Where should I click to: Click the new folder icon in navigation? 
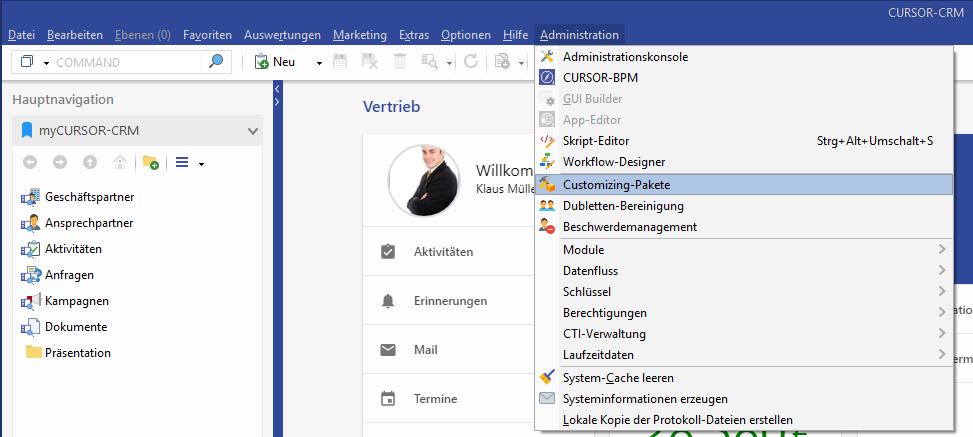pyautogui.click(x=151, y=163)
